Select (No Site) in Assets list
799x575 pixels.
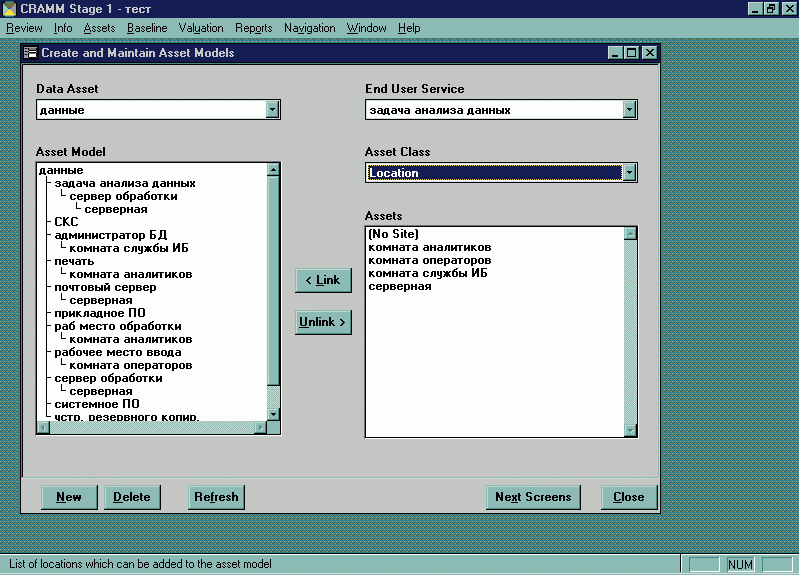click(x=393, y=234)
